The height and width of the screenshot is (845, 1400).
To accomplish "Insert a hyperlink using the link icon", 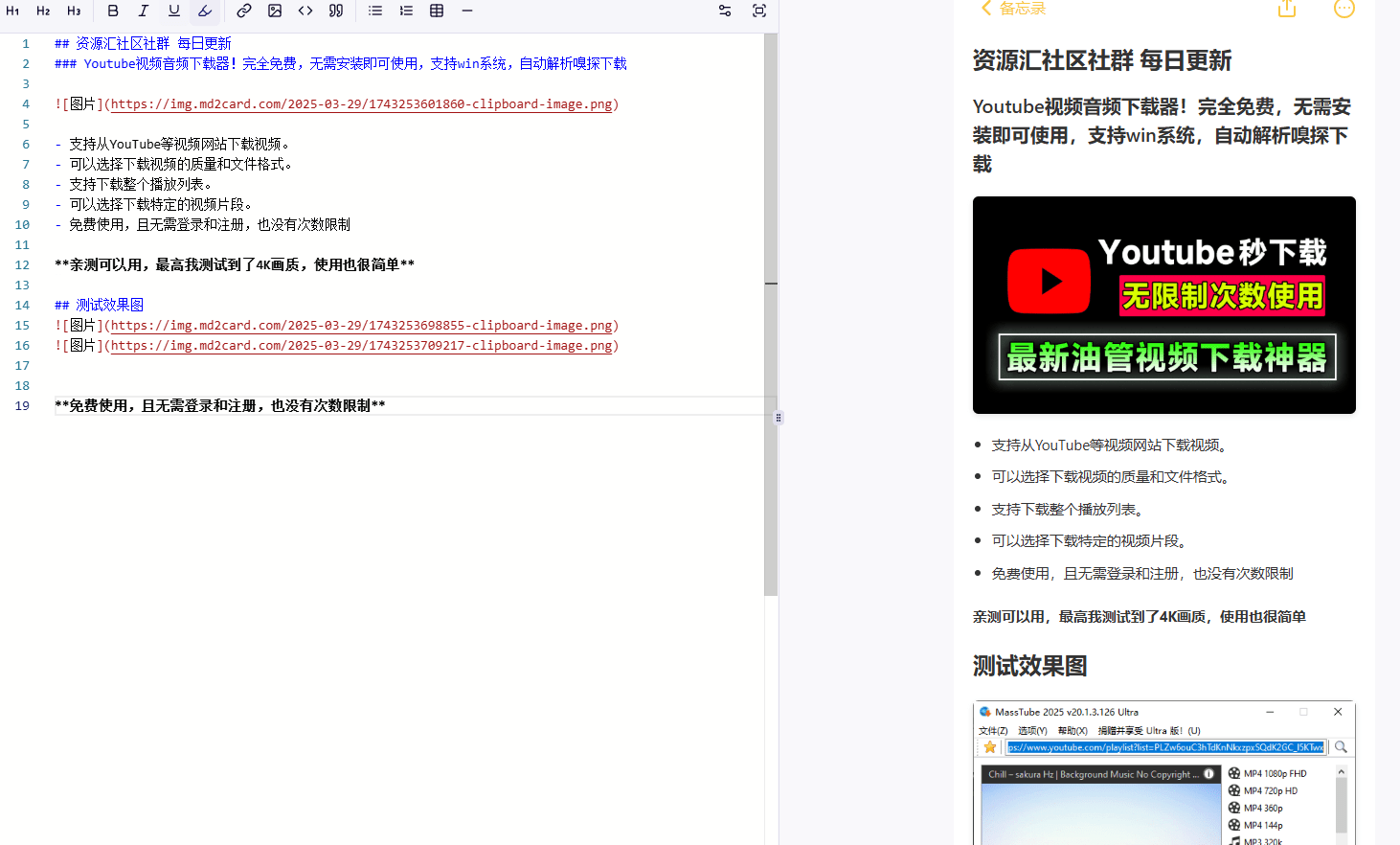I will point(244,11).
